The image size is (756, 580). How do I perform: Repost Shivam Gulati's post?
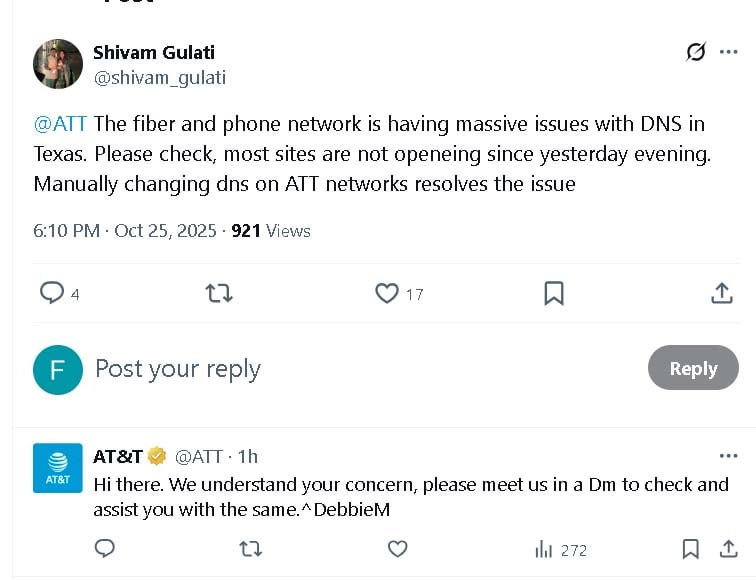[x=219, y=293]
